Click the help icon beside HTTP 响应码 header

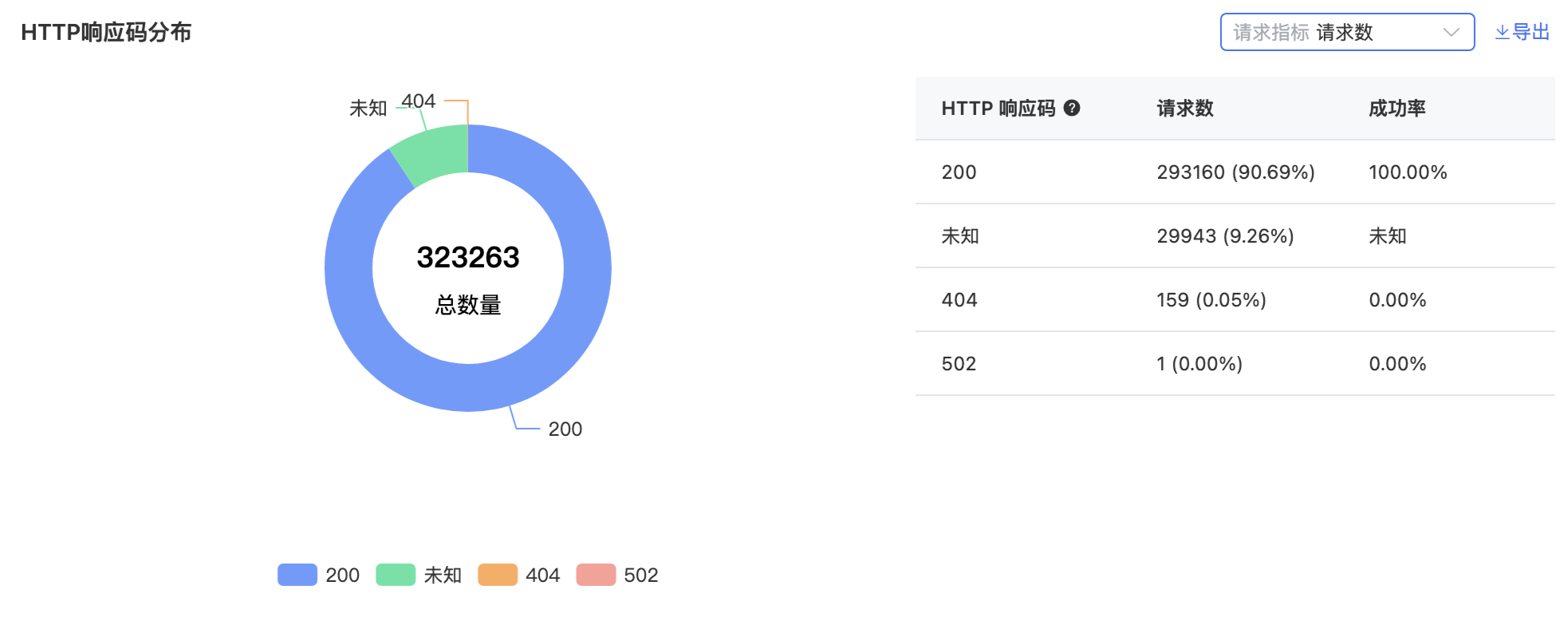click(1072, 108)
